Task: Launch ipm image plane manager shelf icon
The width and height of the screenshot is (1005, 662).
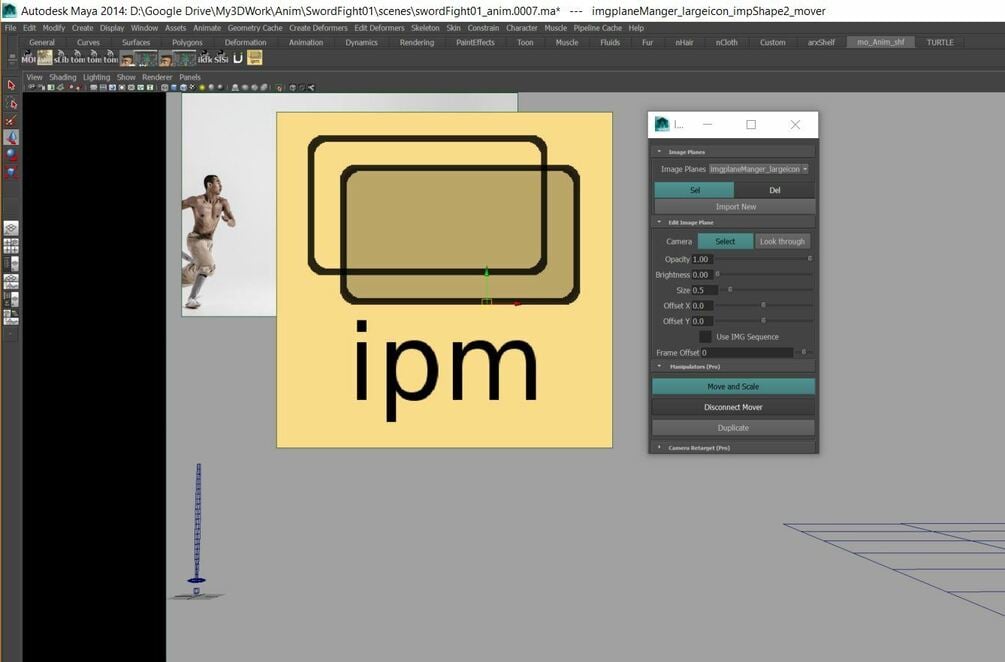Action: point(254,58)
